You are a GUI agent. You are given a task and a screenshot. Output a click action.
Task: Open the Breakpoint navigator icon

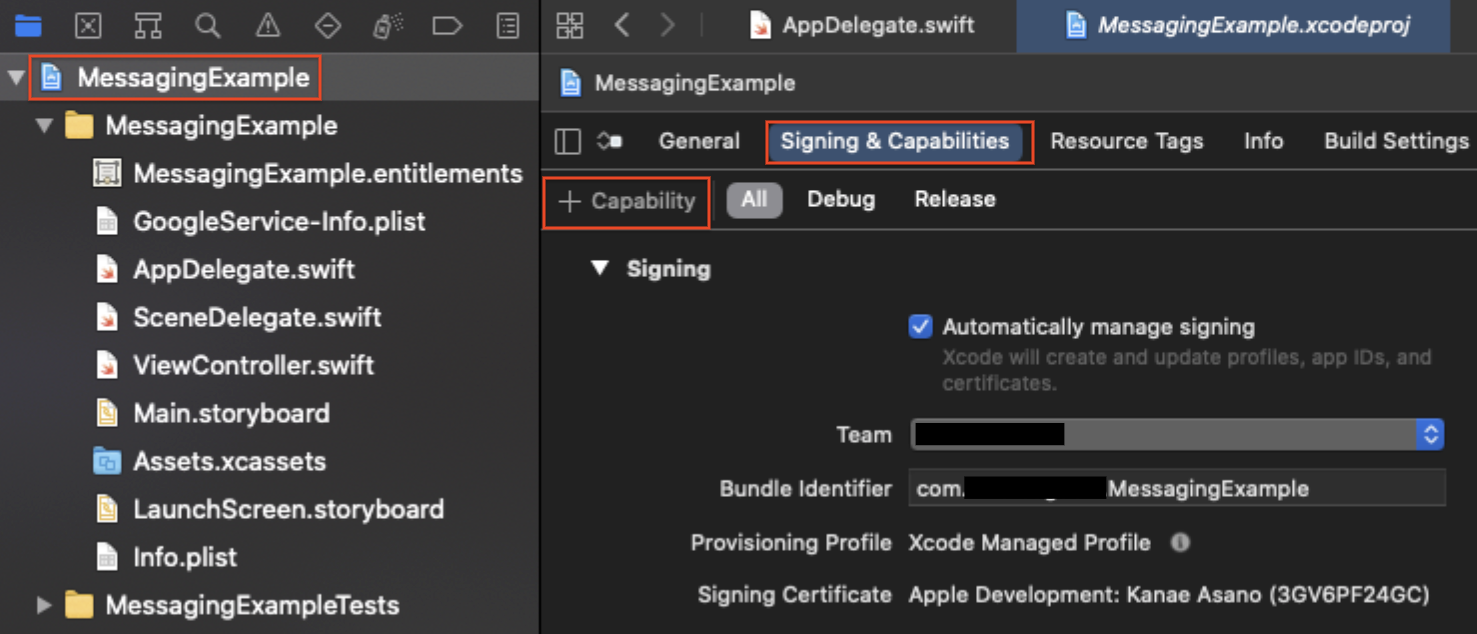click(447, 26)
